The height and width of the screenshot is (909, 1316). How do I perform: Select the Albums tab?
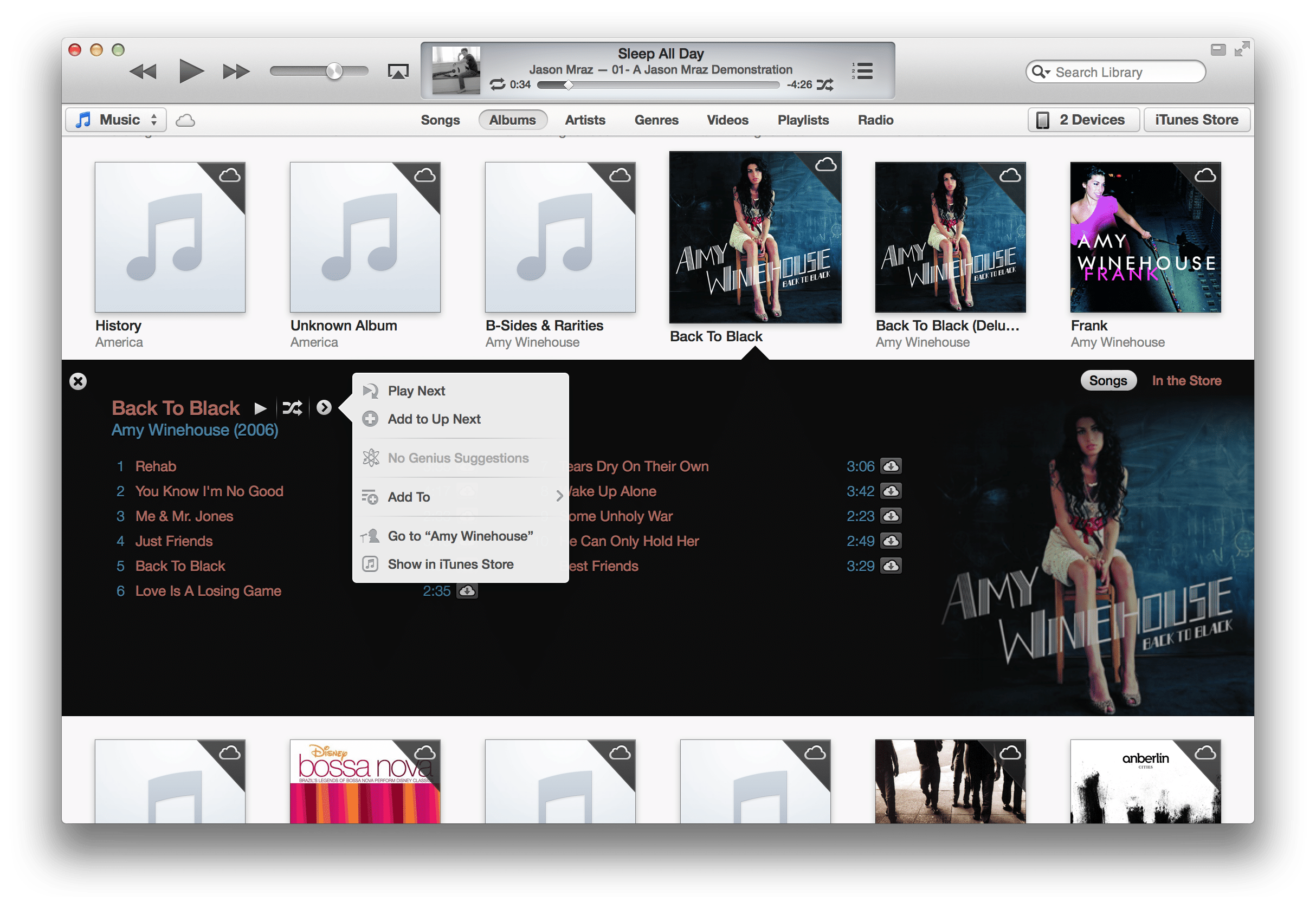pos(513,120)
